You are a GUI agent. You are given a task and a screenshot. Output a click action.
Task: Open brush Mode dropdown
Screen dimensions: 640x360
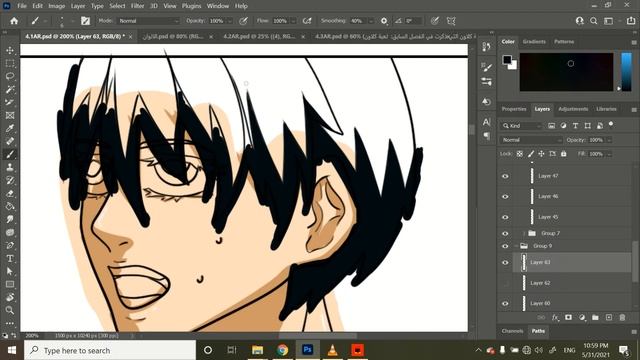pos(149,21)
